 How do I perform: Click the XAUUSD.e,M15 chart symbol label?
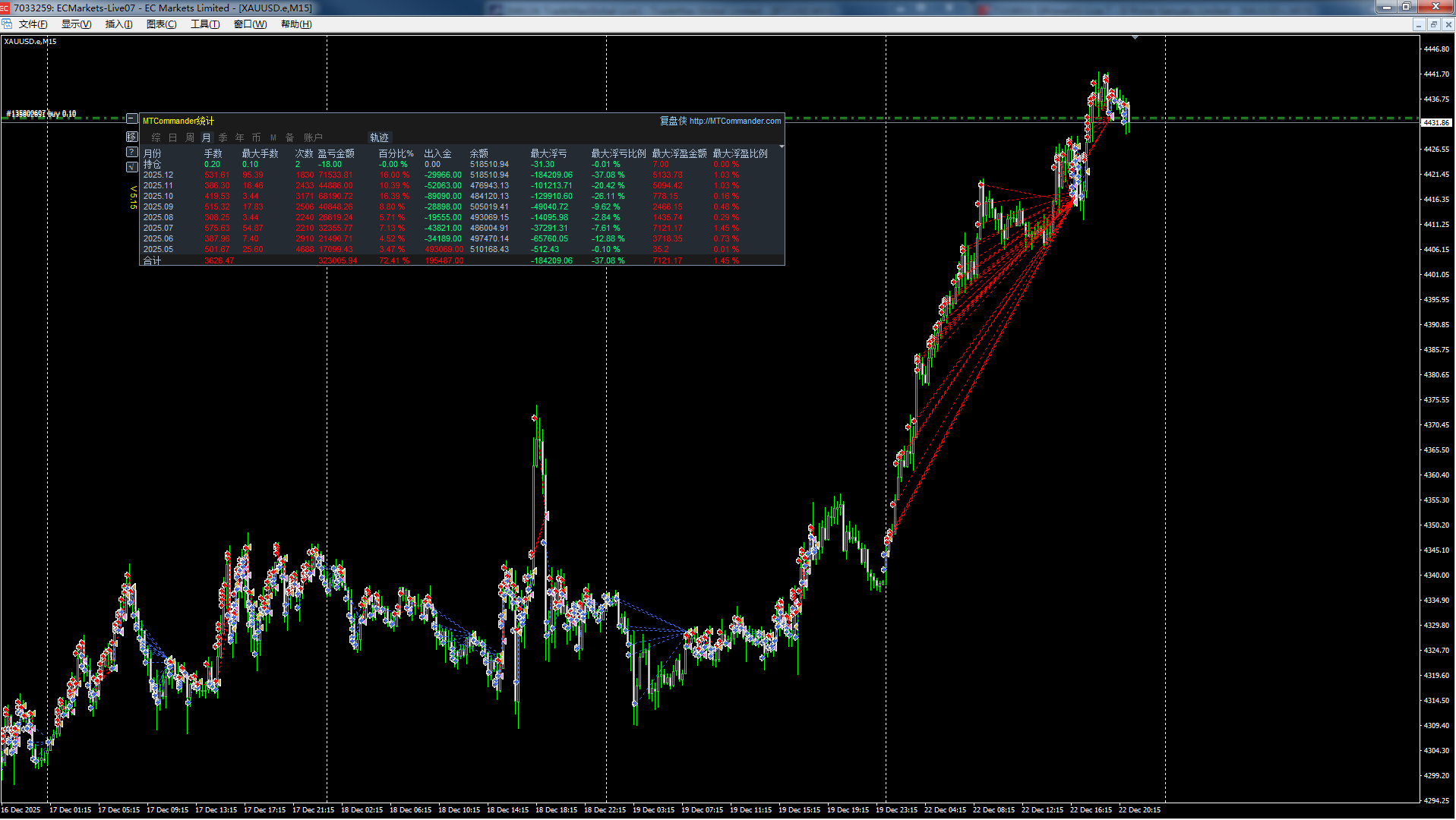click(30, 42)
